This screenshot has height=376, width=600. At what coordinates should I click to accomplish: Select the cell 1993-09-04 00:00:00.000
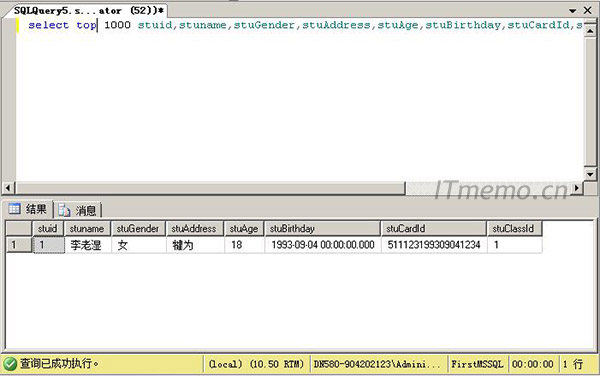(323, 245)
